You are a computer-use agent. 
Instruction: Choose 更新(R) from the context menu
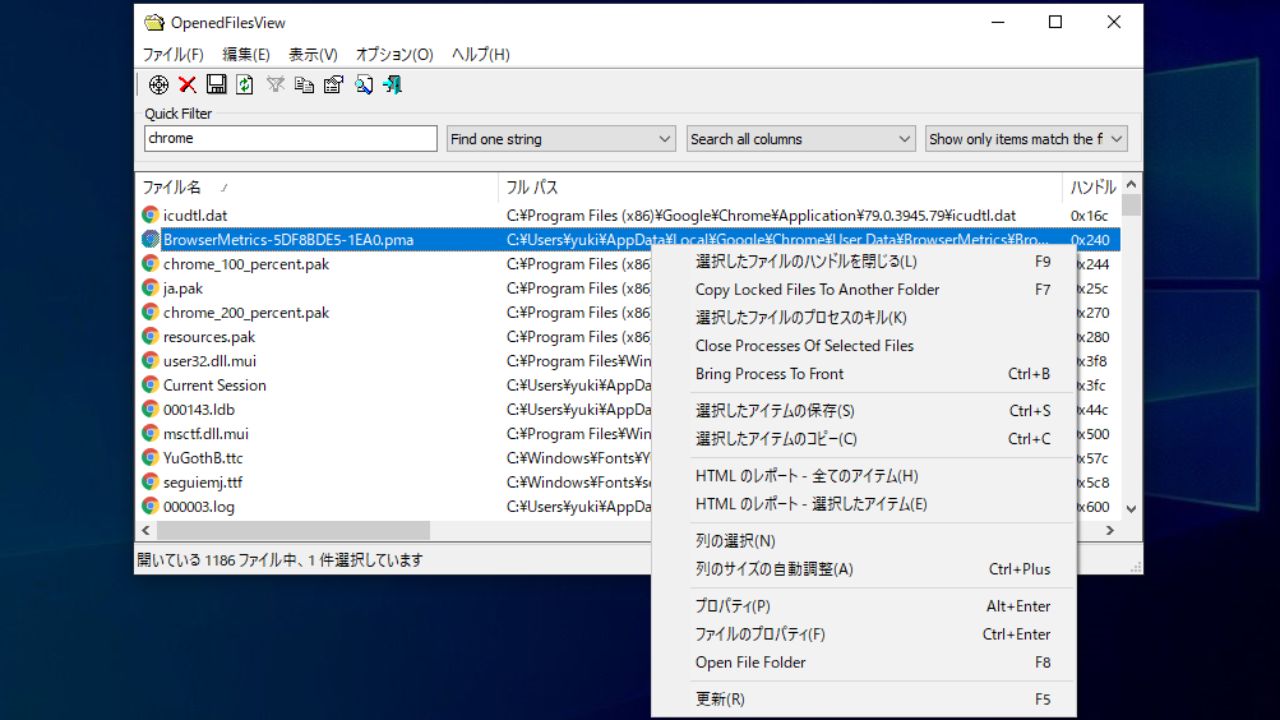pyautogui.click(x=864, y=699)
